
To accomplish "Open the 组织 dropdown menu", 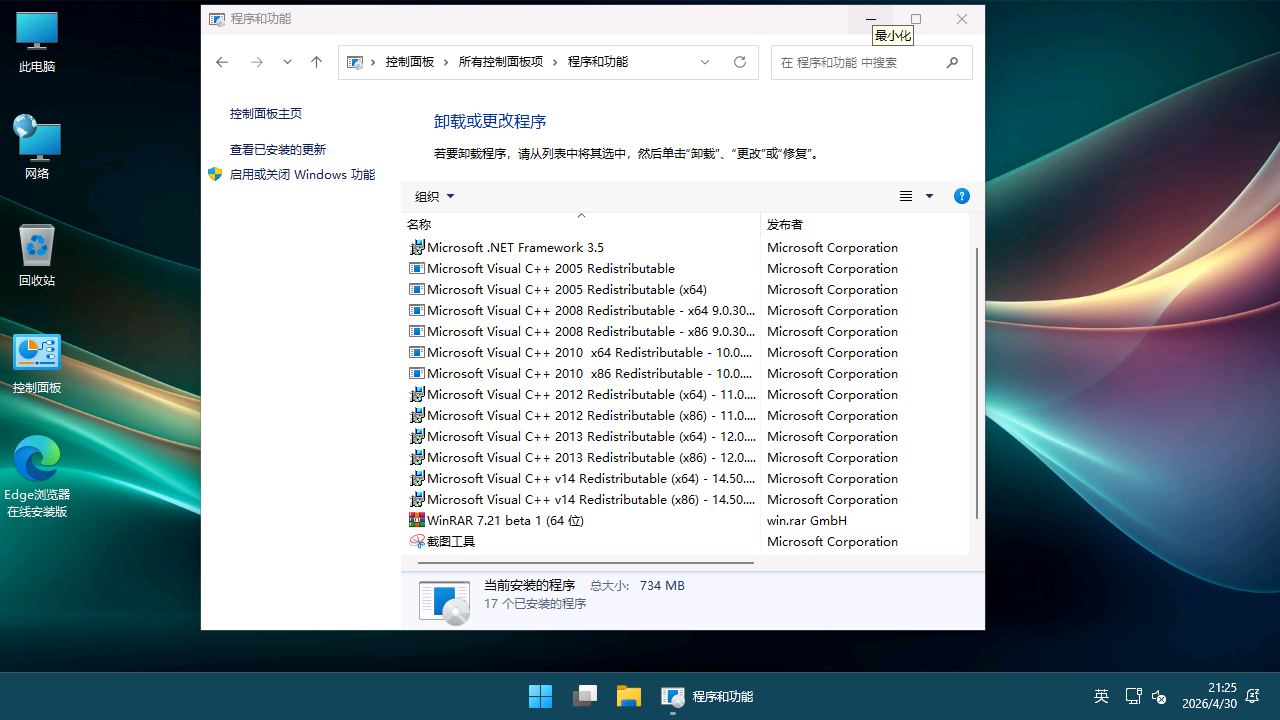I will [435, 196].
